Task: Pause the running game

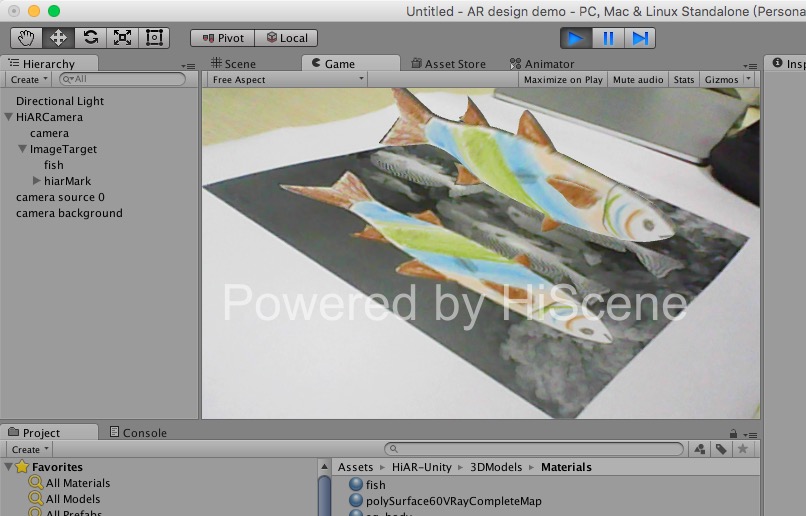Action: [x=608, y=38]
